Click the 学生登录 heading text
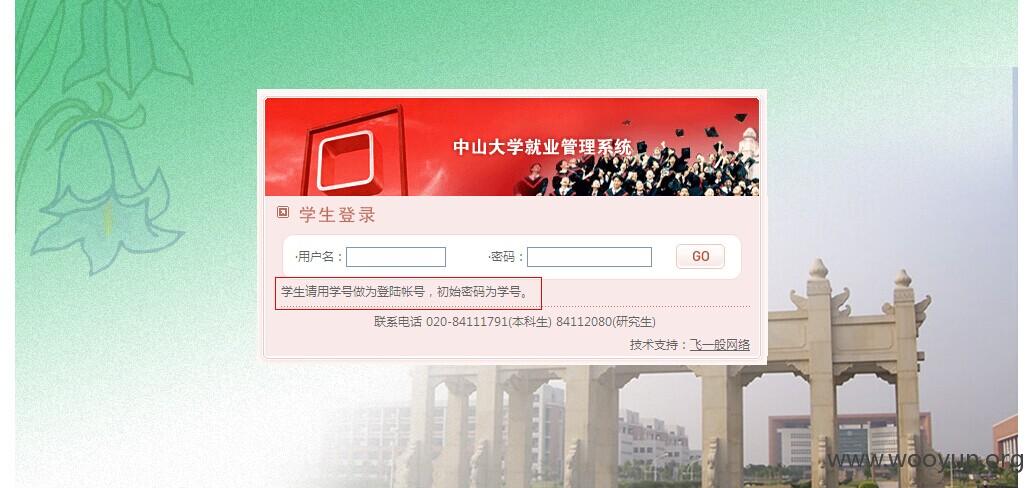The width and height of the screenshot is (1033, 488). 337,215
